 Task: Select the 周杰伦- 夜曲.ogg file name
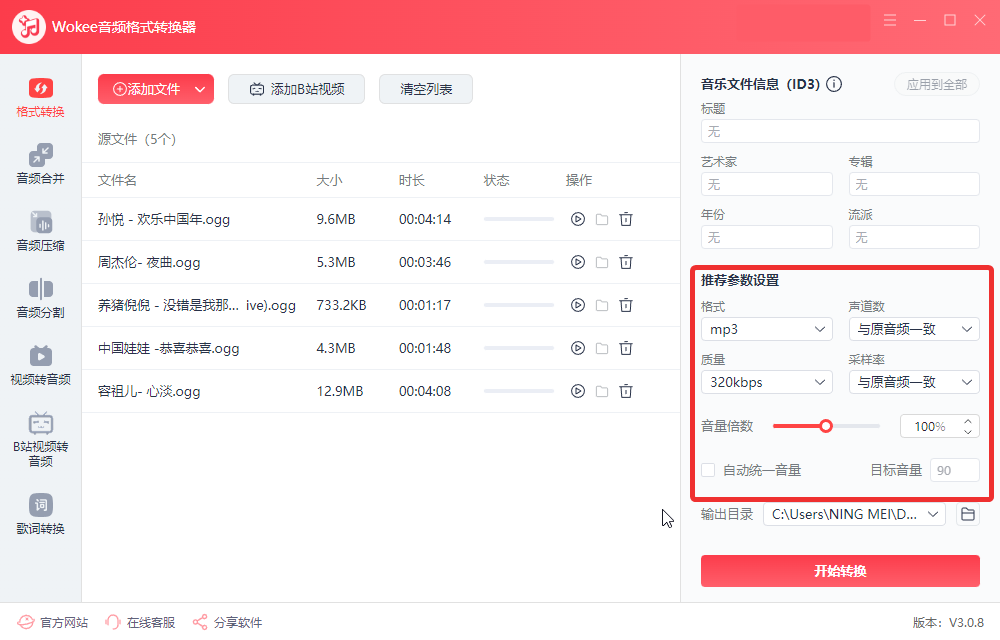tap(149, 262)
